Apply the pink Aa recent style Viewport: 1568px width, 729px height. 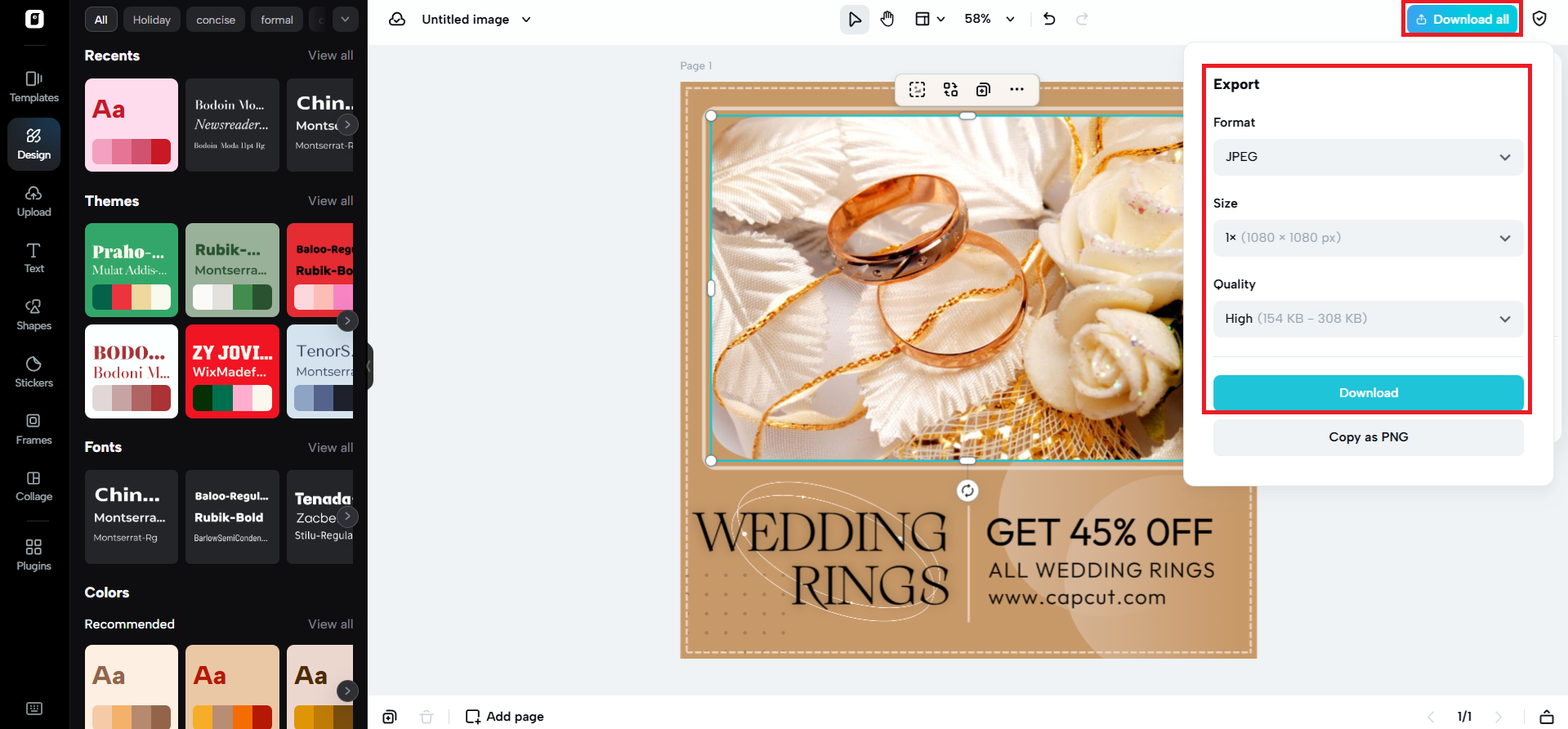click(x=132, y=125)
